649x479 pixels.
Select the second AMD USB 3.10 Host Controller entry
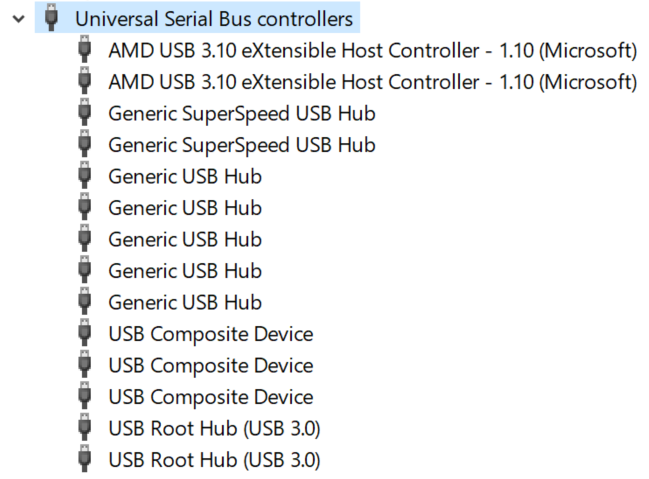(372, 82)
